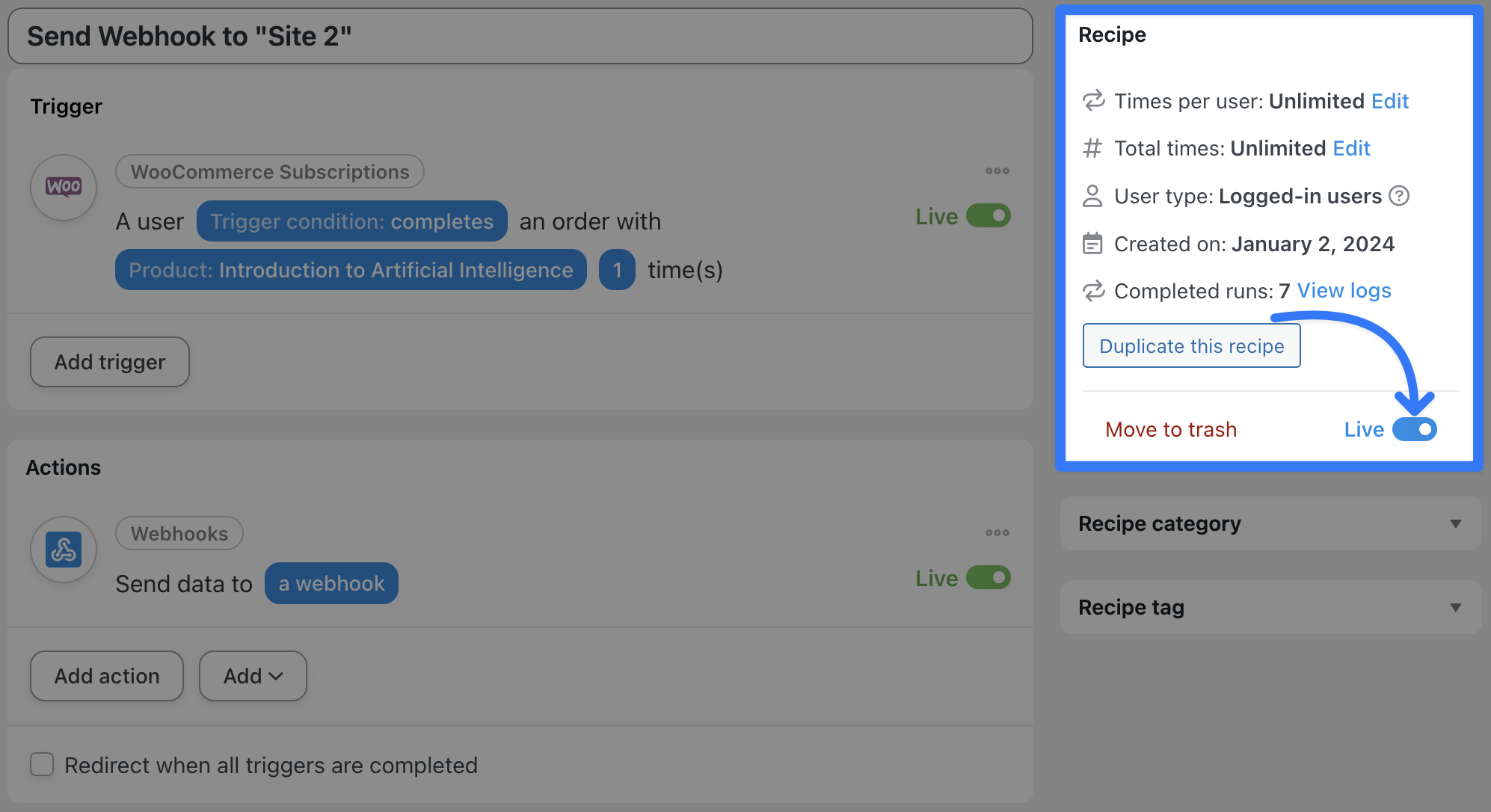Toggle the trigger's Live switch
This screenshot has height=812, width=1491.
(x=988, y=216)
